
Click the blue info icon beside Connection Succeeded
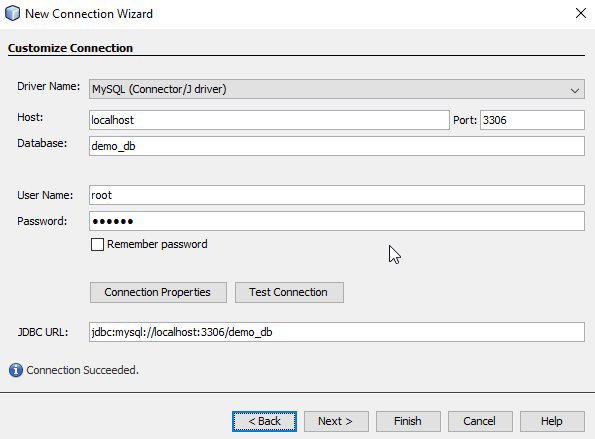pos(16,370)
